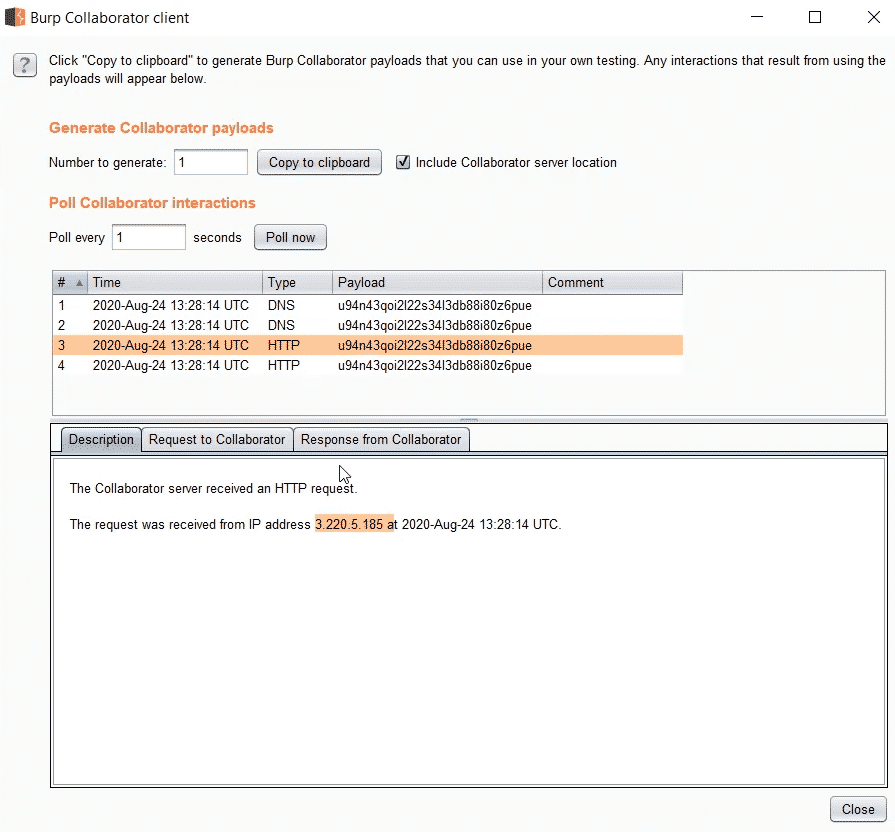
Task: Sort interactions by Payload column header
Action: coord(437,282)
